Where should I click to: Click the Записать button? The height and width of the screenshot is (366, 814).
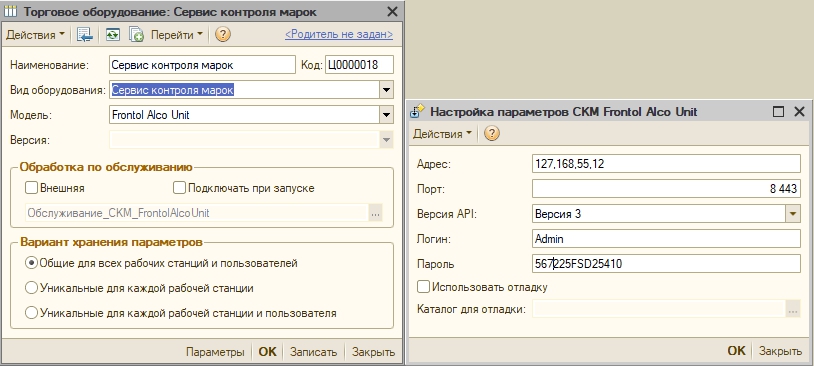(x=314, y=351)
